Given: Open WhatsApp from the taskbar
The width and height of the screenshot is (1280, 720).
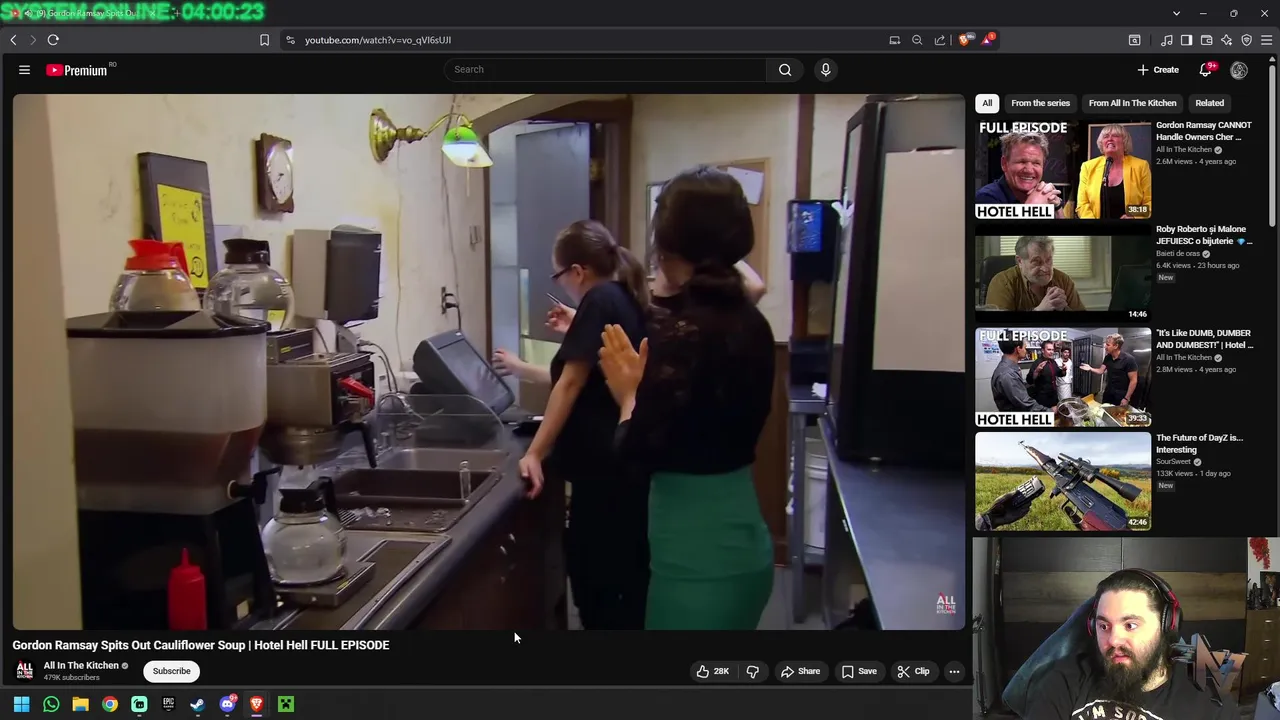Looking at the screenshot, I should tap(51, 704).
